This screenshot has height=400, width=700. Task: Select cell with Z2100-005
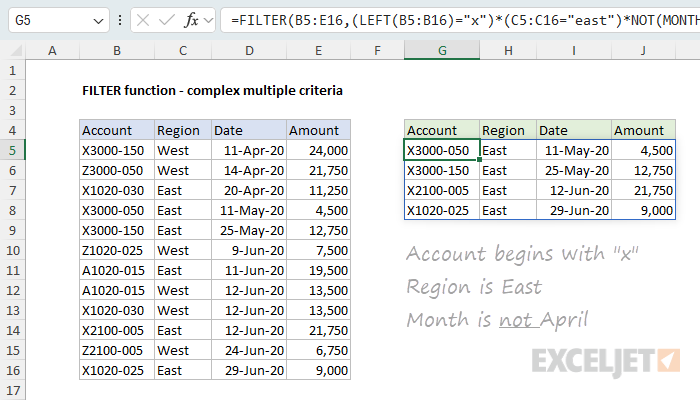[117, 350]
